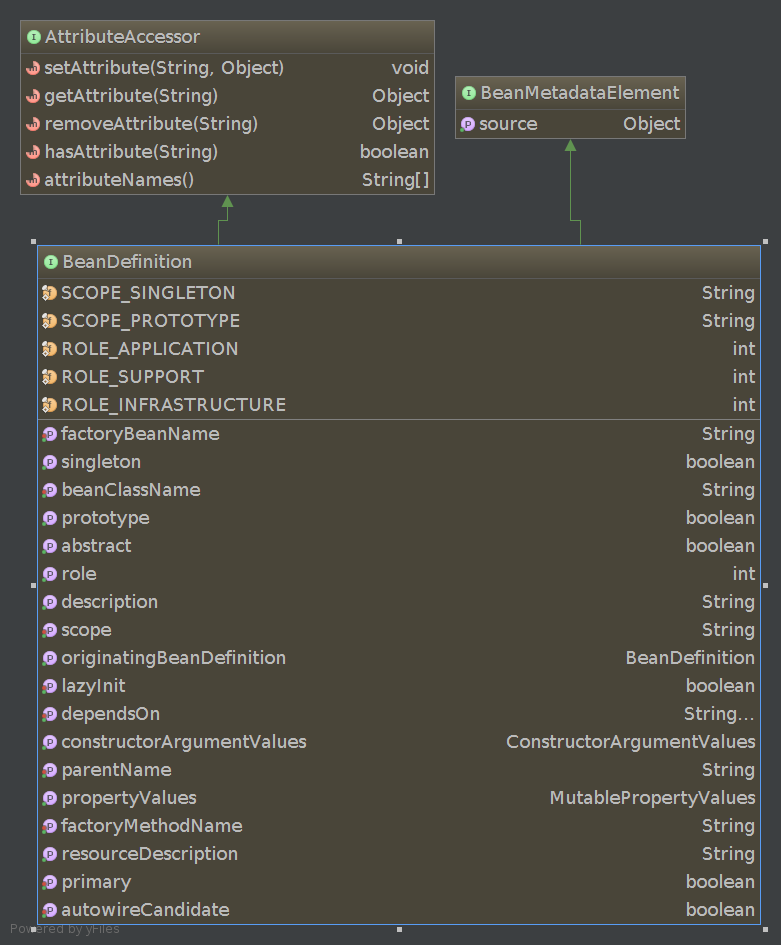The width and height of the screenshot is (781, 945).
Task: Click the field icon beside ROLE_APPLICATION
Action: click(49, 350)
